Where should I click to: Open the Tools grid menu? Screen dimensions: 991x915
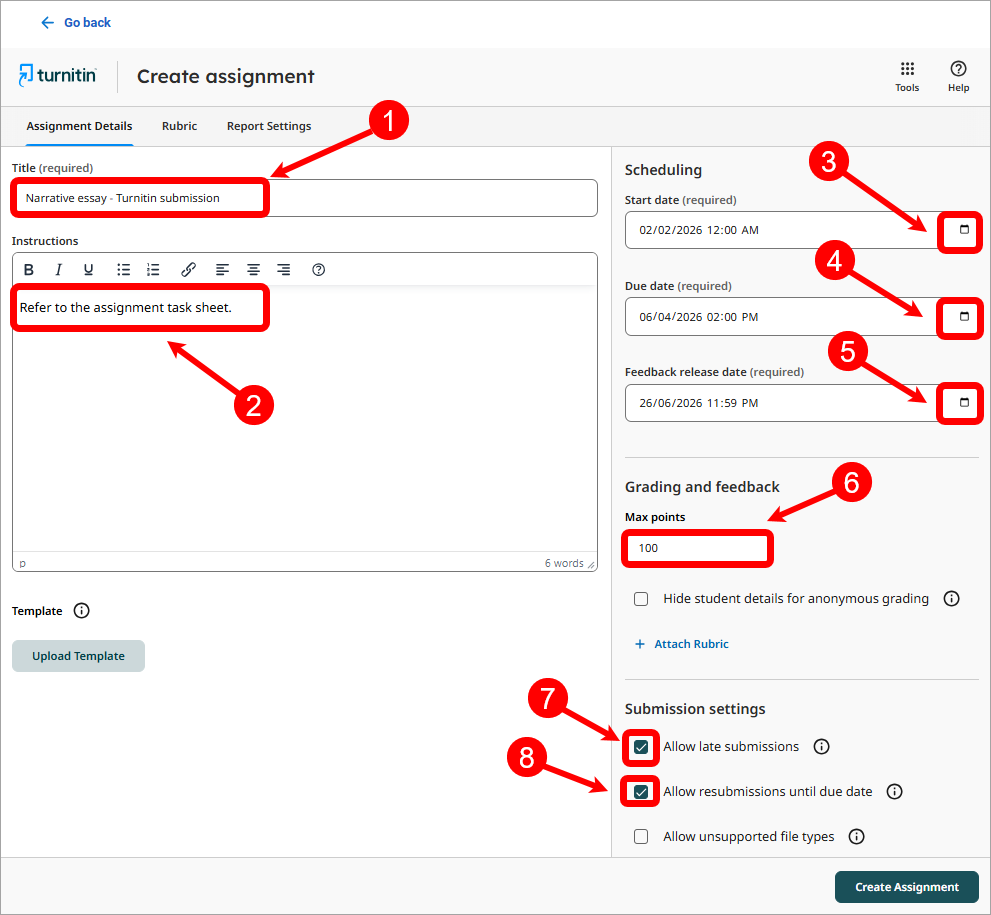pyautogui.click(x=907, y=76)
